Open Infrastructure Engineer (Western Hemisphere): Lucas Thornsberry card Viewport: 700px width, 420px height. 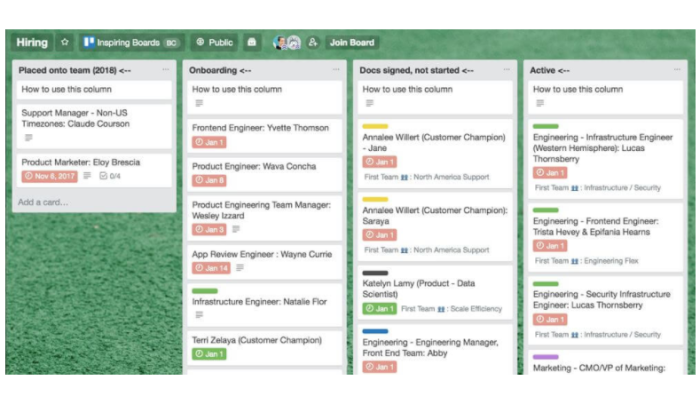coord(606,159)
